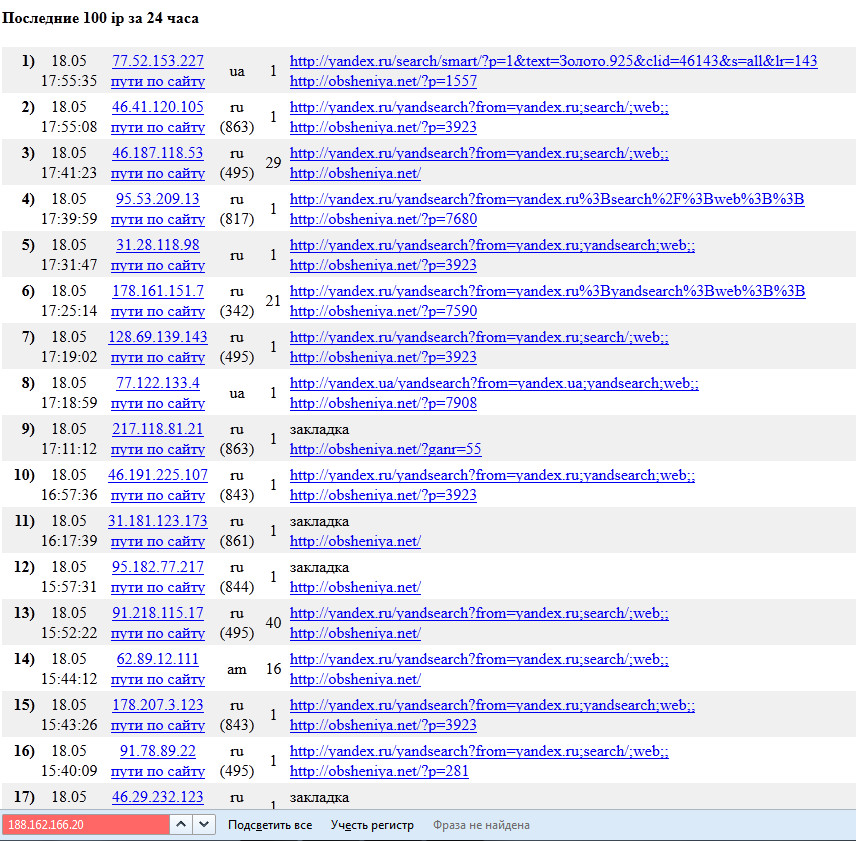
Task: Open IP address 77.122.133.4 link
Action: pos(158,383)
